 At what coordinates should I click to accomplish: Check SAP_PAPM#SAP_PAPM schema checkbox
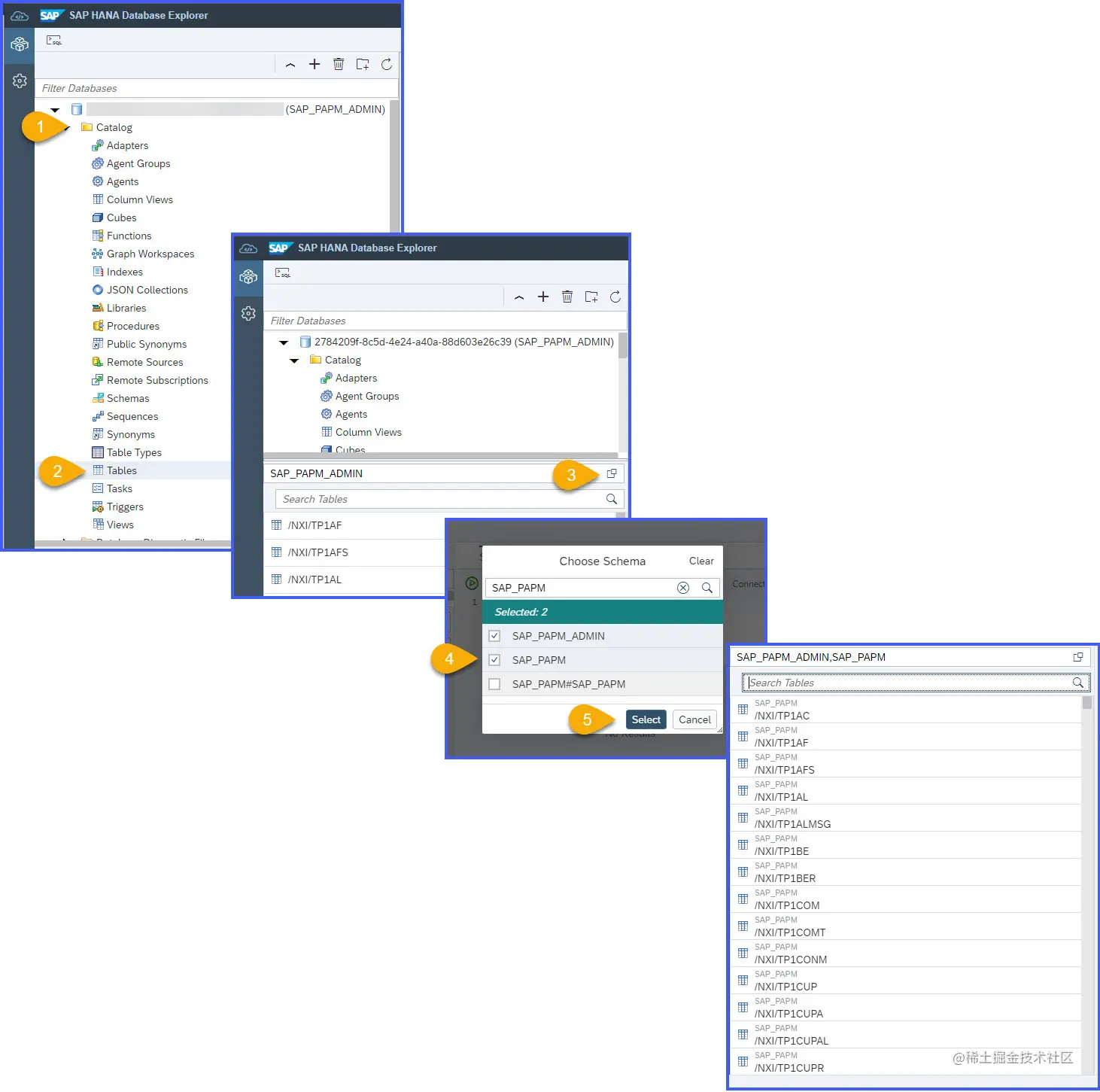coord(494,684)
